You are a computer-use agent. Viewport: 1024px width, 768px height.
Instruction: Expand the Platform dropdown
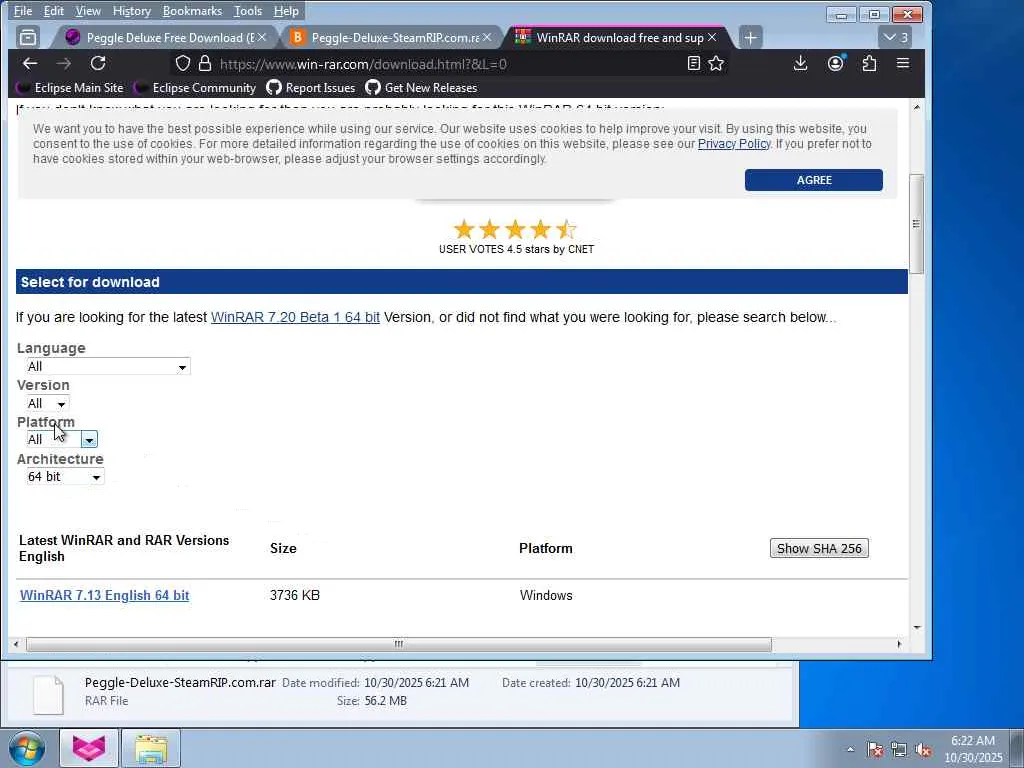click(x=61, y=440)
